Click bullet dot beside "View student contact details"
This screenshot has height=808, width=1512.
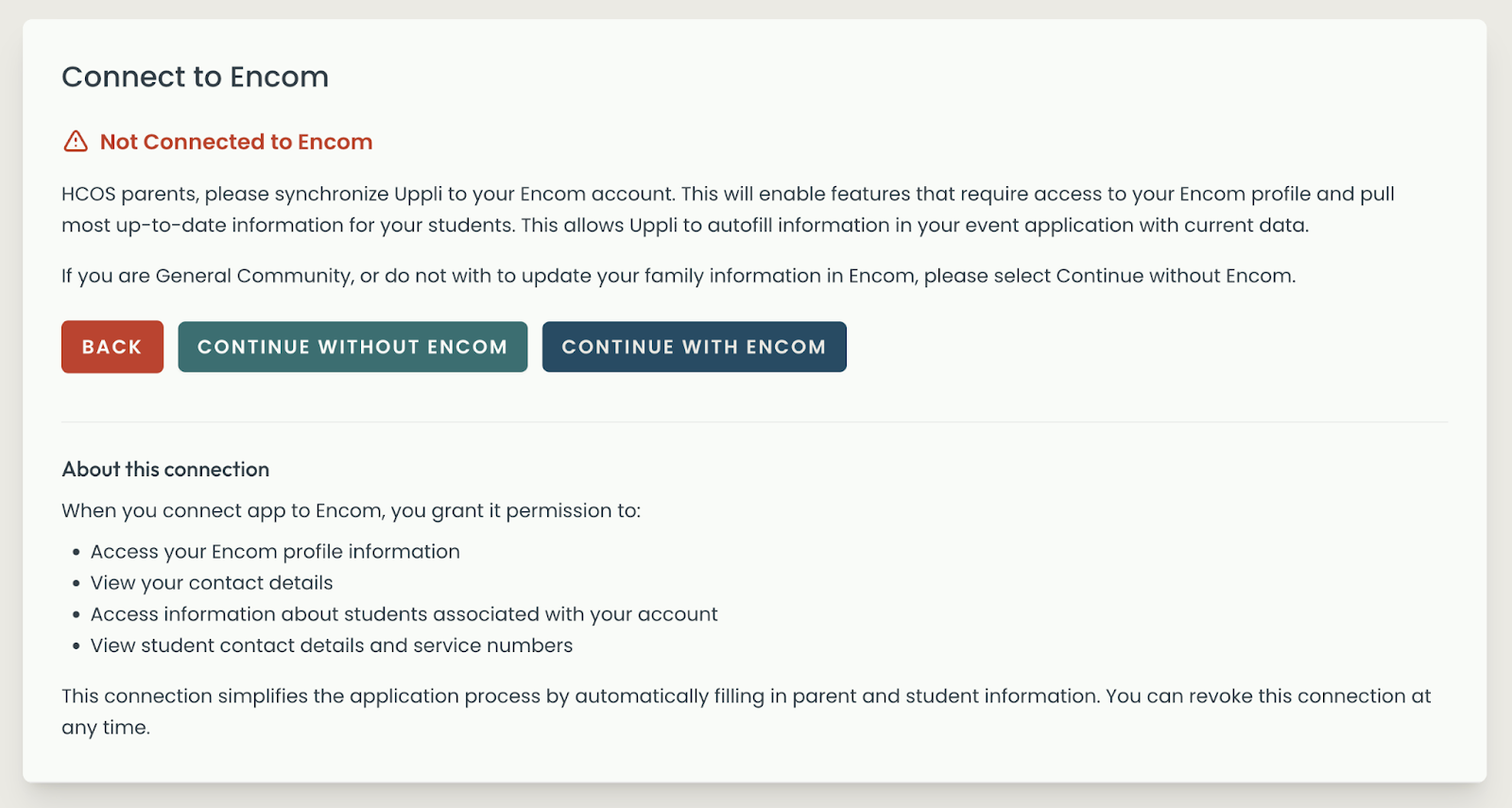[77, 646]
